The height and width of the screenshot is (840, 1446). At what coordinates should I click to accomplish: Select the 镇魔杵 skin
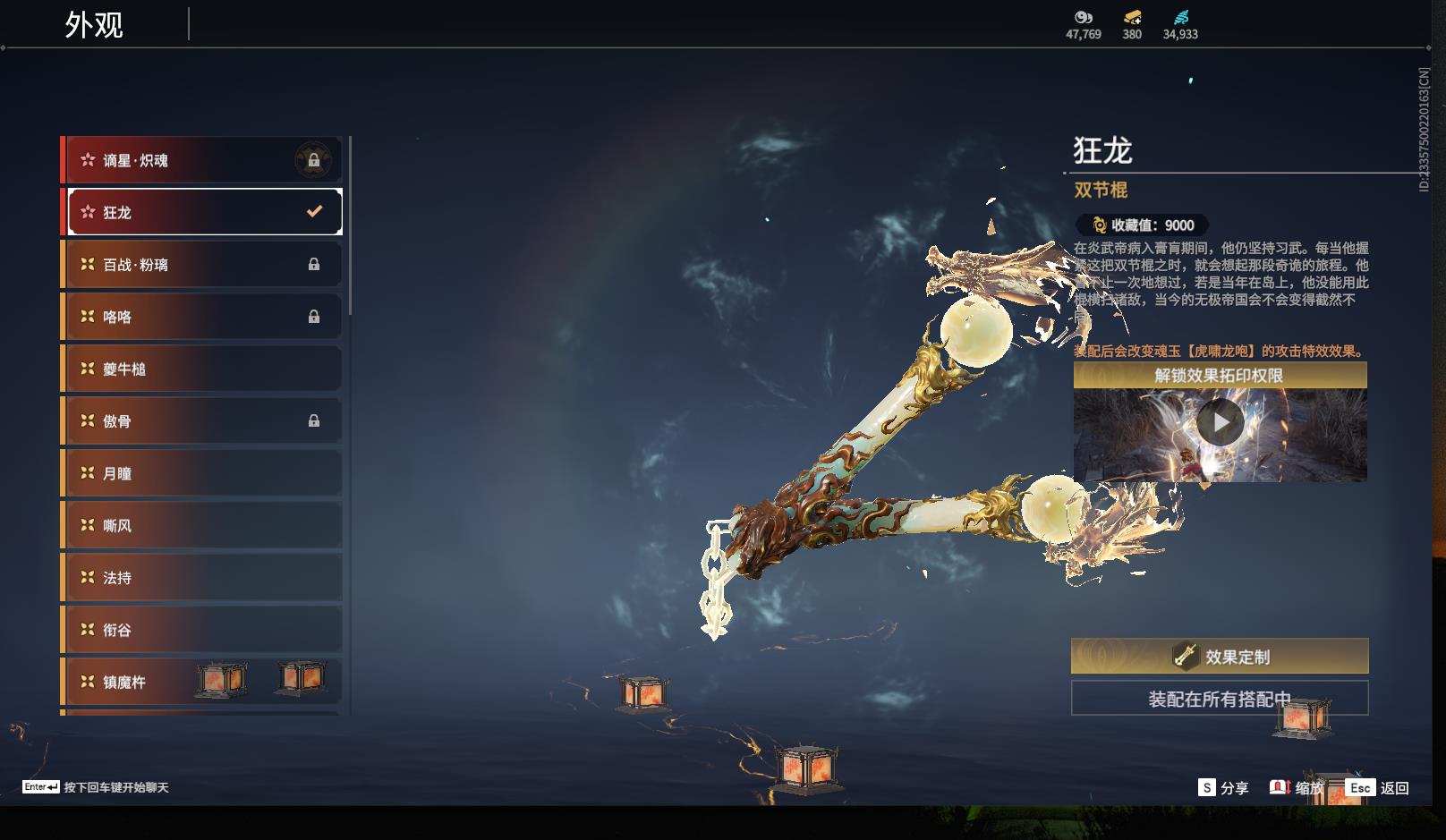tap(205, 682)
